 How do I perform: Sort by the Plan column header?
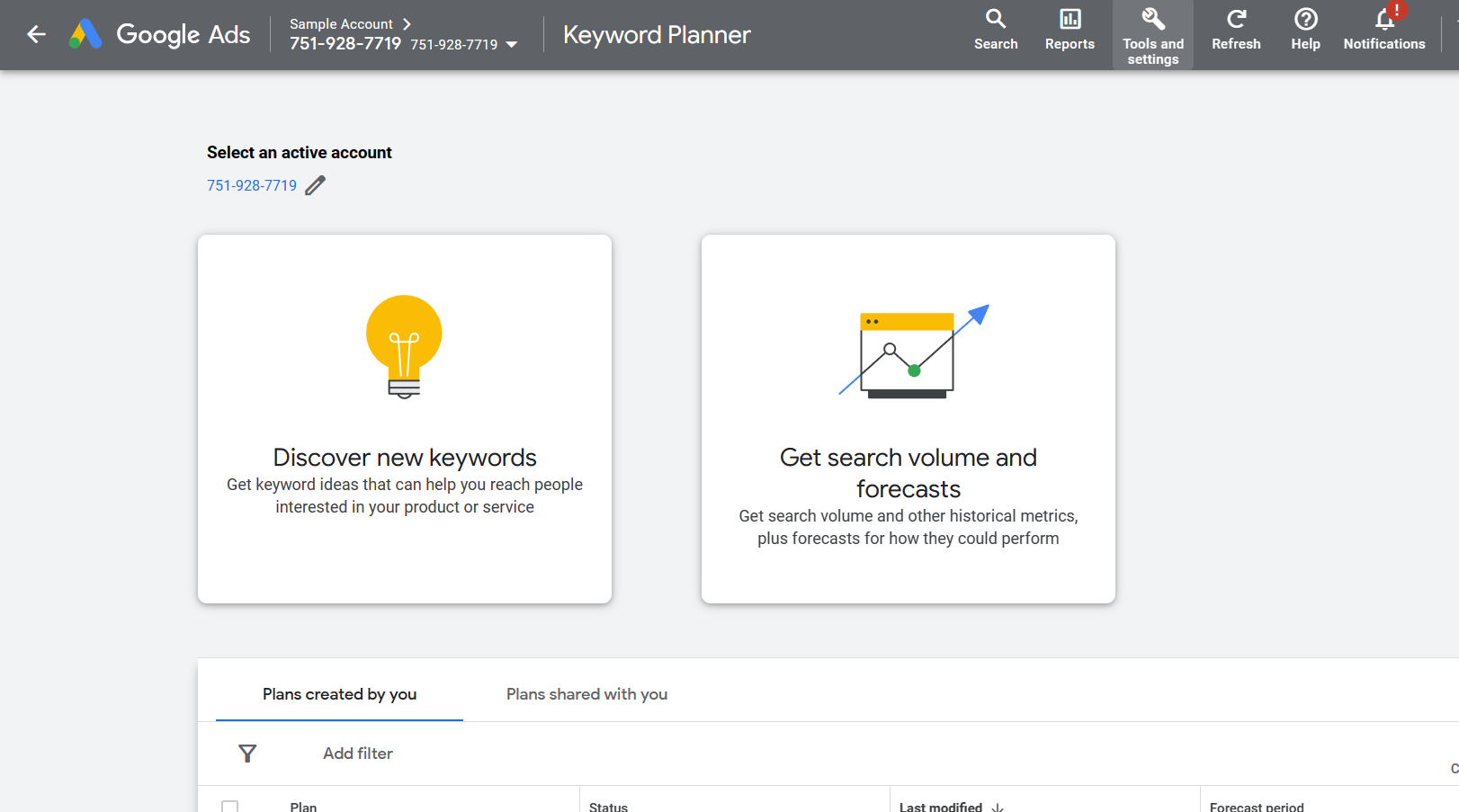click(303, 807)
